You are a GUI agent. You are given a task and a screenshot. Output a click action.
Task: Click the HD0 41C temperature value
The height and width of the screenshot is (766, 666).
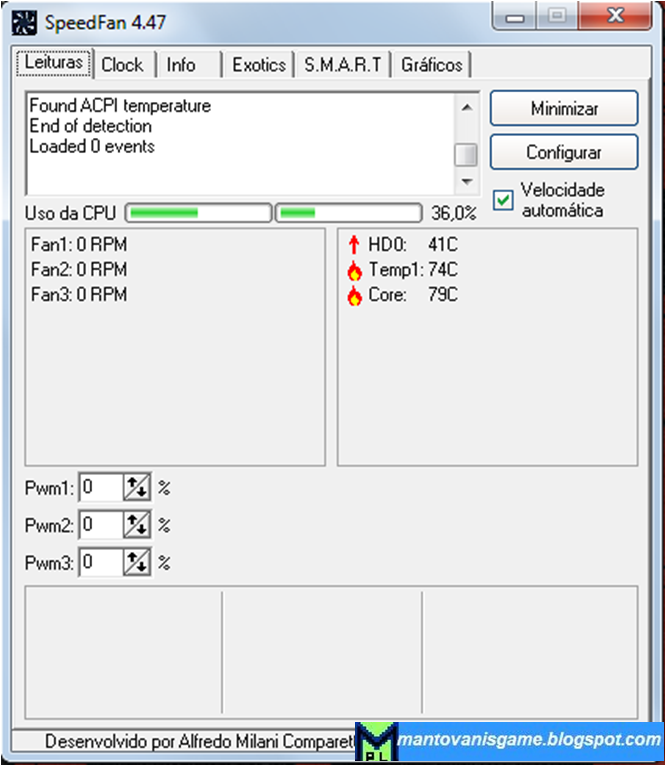click(x=443, y=244)
